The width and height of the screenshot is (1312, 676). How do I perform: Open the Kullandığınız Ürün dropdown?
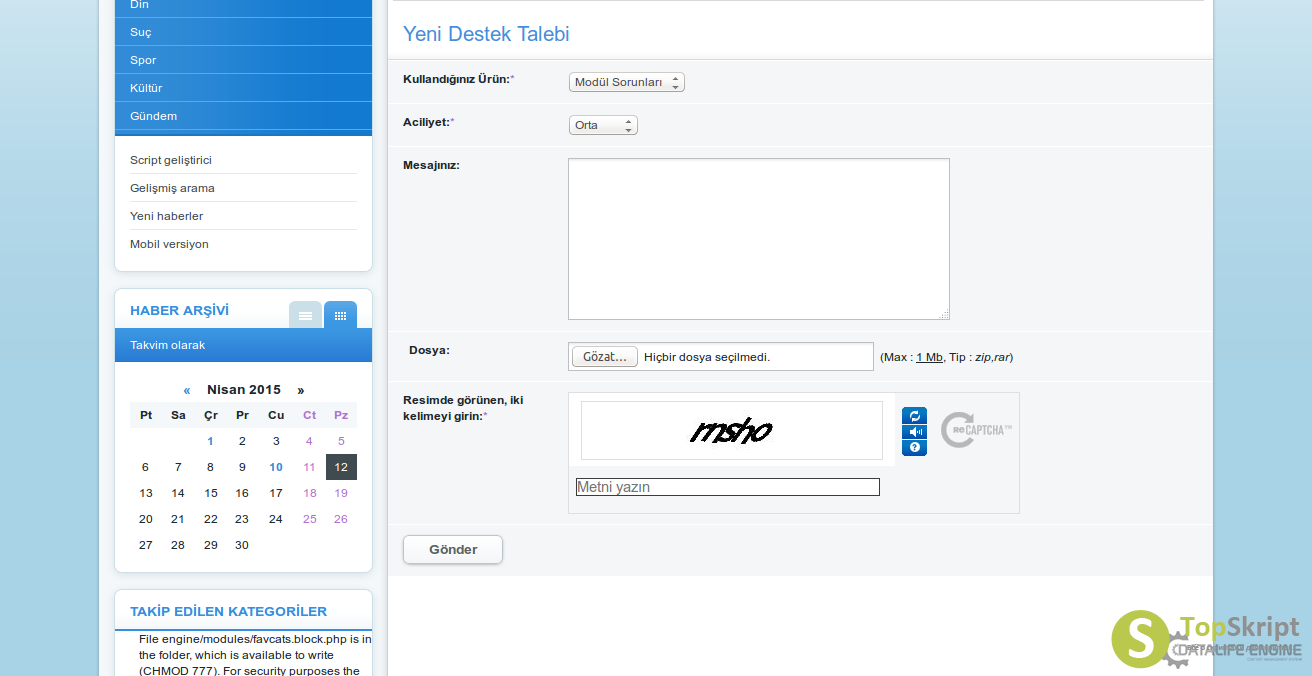626,82
